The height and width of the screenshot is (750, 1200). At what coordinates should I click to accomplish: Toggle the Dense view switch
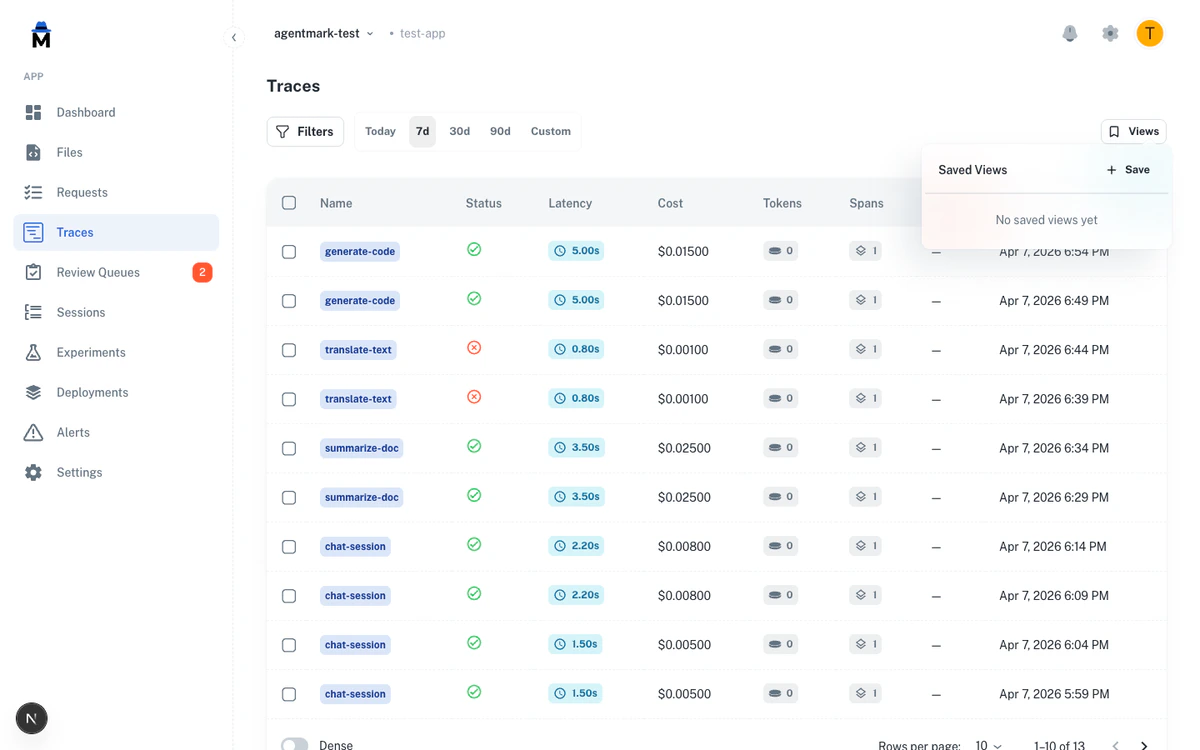pos(294,744)
